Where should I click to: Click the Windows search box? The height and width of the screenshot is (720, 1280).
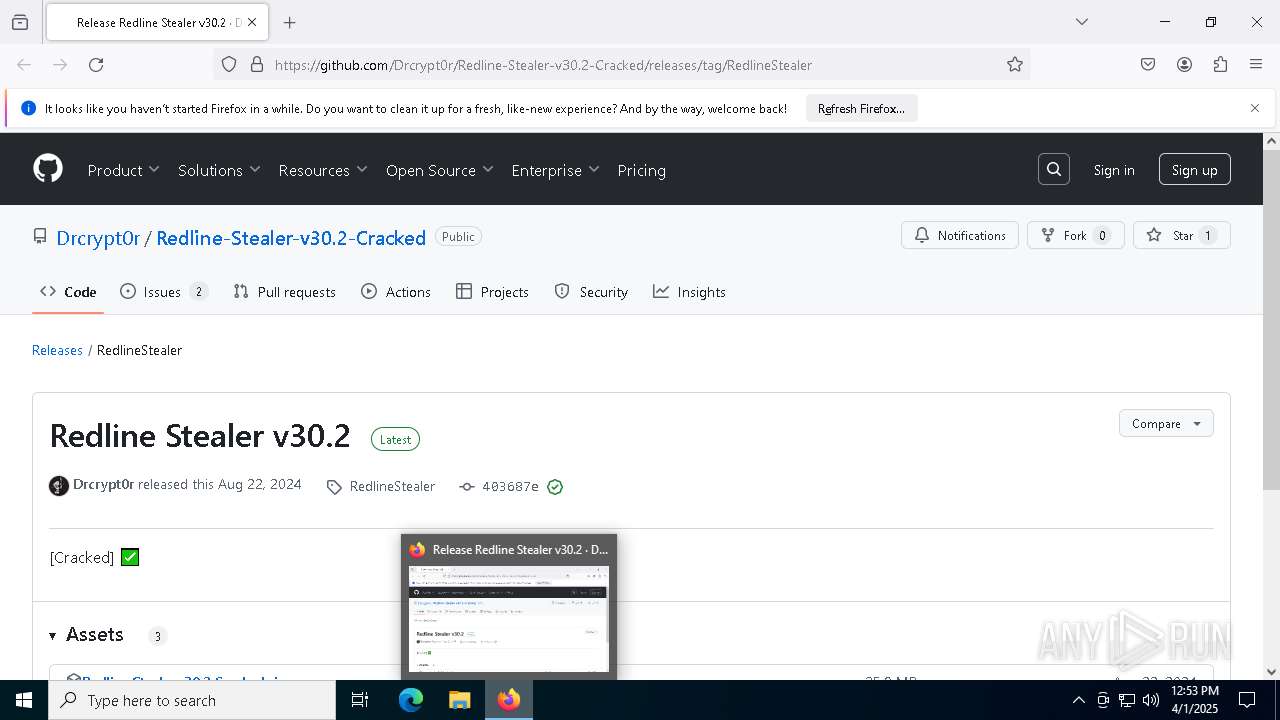point(192,701)
